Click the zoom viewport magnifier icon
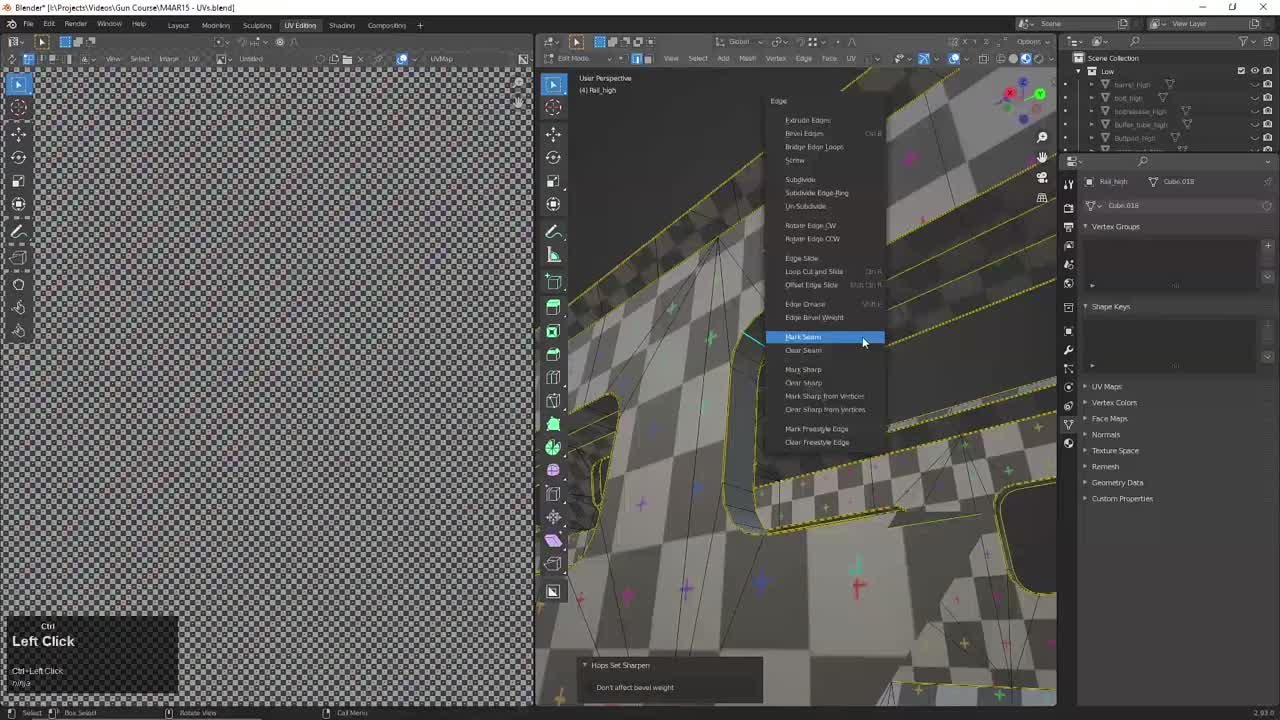Screen dimensions: 1280x720 point(1042,137)
